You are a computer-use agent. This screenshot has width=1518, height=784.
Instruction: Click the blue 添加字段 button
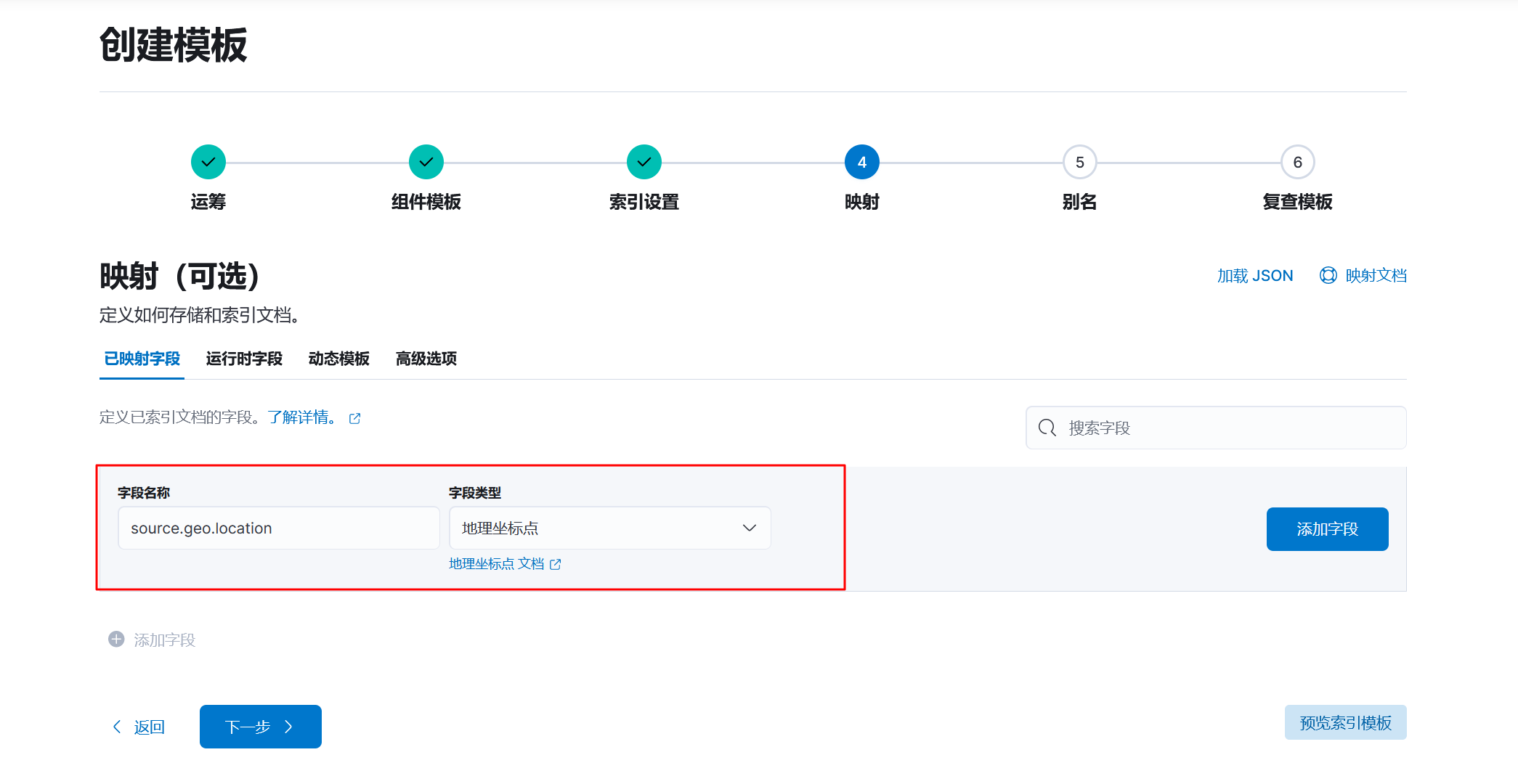tap(1328, 529)
